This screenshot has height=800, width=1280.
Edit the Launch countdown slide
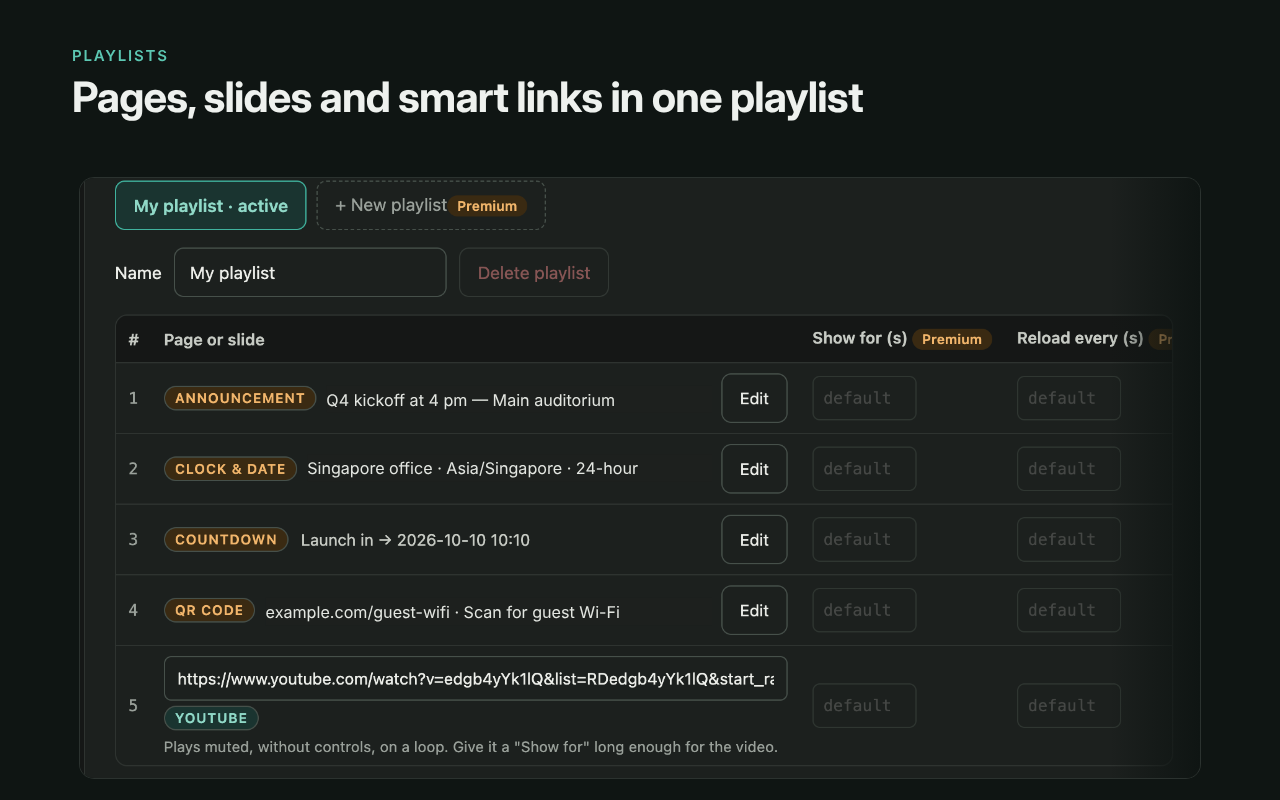coord(754,540)
